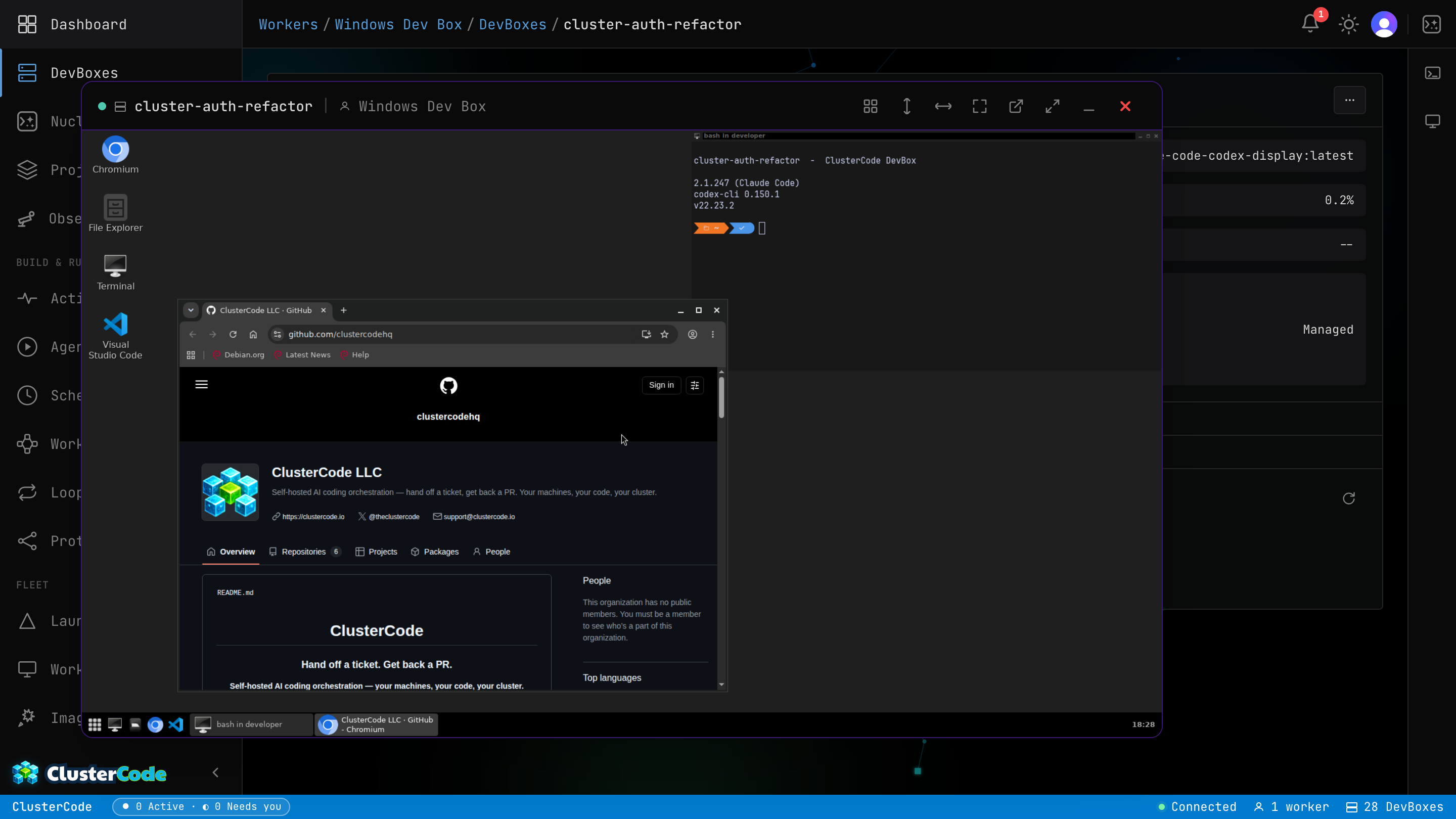Click the Loops sidebar icon
The image size is (1456, 819).
[x=27, y=492]
